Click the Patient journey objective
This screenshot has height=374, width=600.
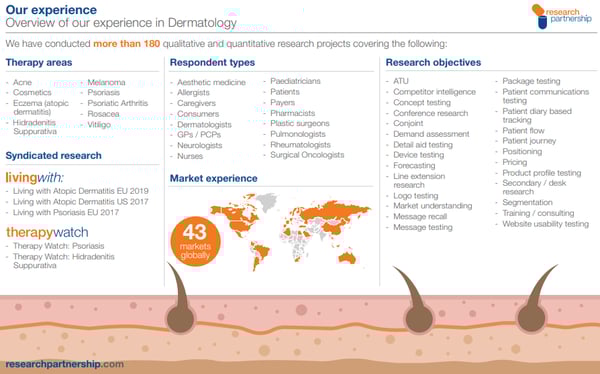(529, 141)
